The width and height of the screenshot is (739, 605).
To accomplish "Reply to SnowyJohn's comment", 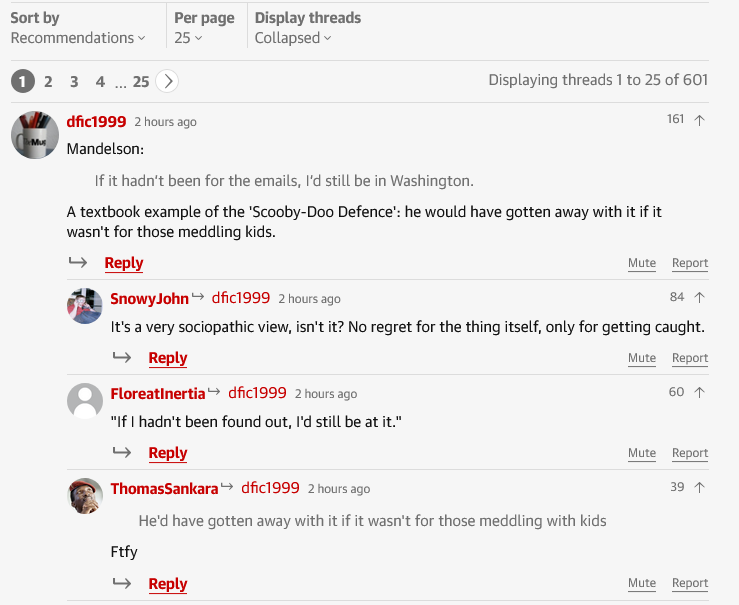I will 167,358.
